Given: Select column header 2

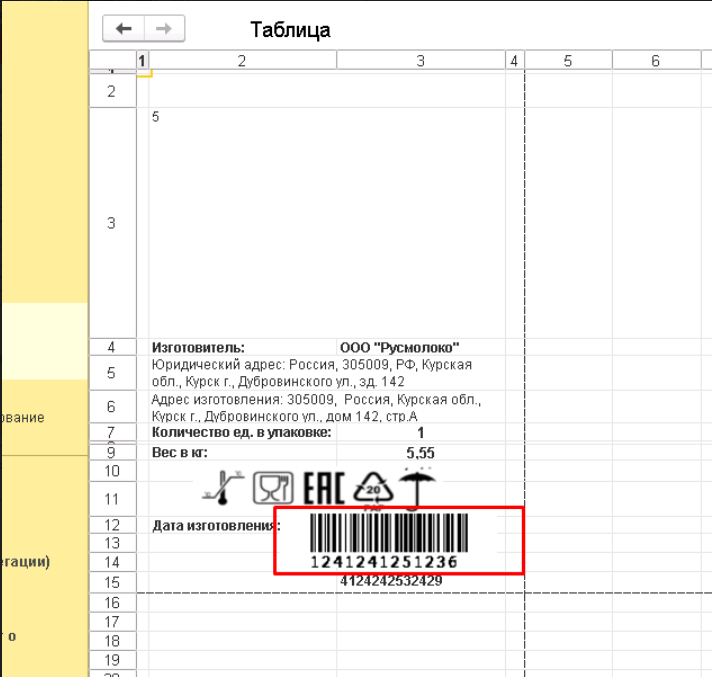Looking at the screenshot, I should click(x=242, y=60).
